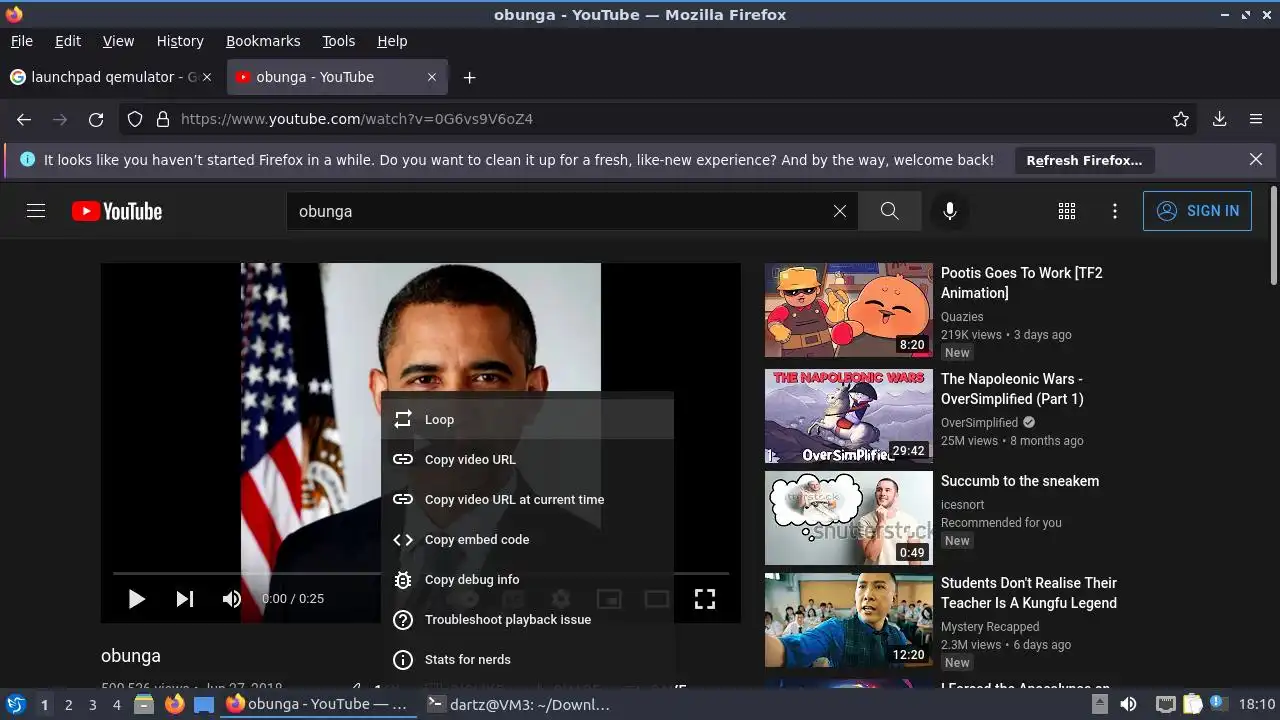This screenshot has width=1280, height=720.
Task: Open Pootis Goes To Work title link
Action: (x=1022, y=283)
